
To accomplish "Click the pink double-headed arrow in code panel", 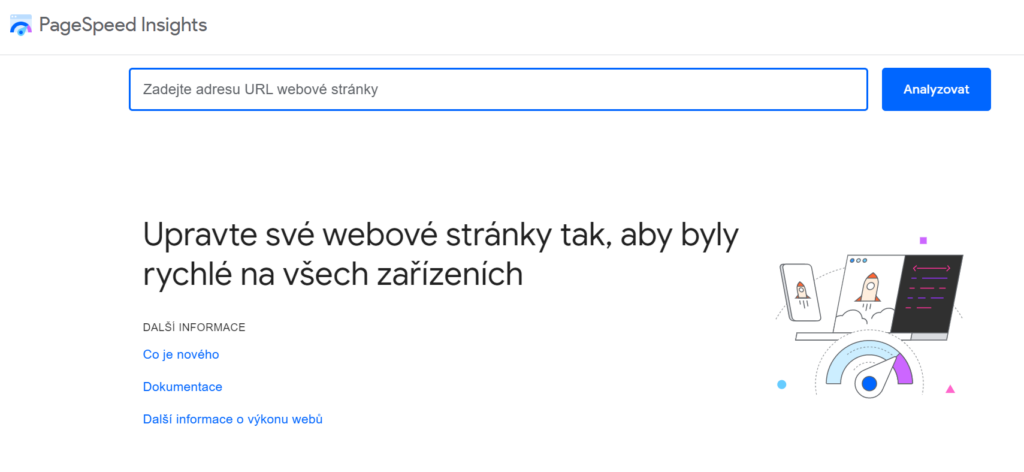I will (x=932, y=268).
